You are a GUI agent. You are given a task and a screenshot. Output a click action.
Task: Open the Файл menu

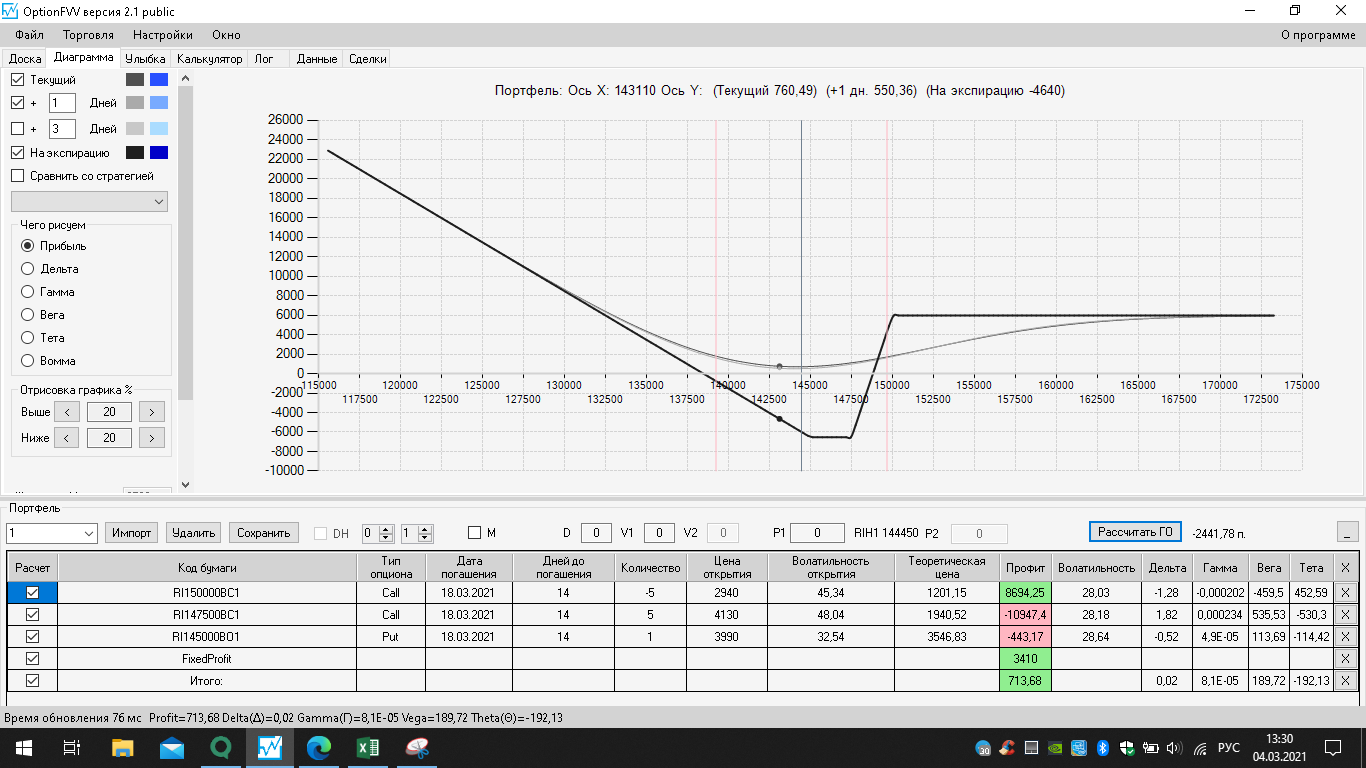click(30, 35)
